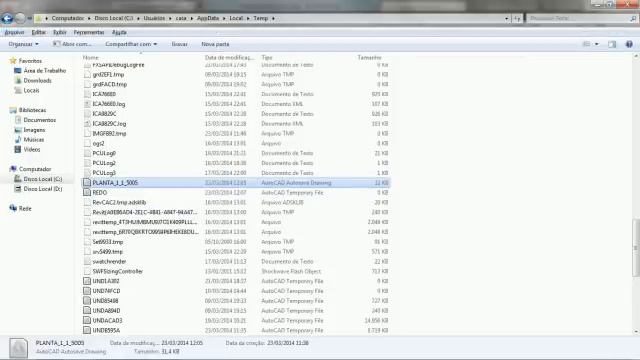The image size is (640, 360).
Task: Select Bibliotecas in the navigation pane
Action: click(32, 110)
